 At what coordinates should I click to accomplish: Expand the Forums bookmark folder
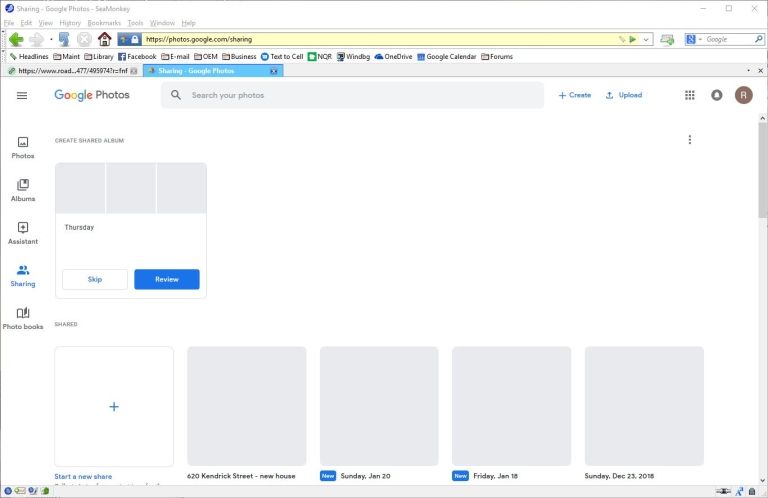[497, 57]
